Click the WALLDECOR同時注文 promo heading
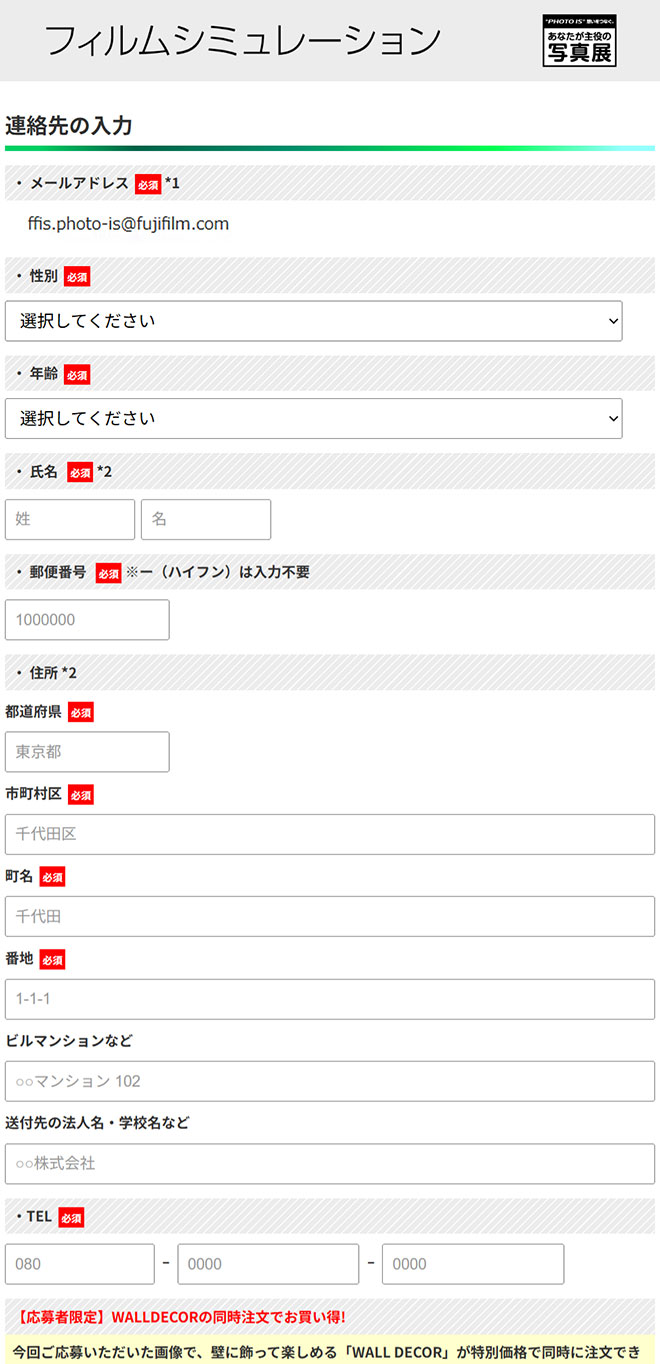The height and width of the screenshot is (1364, 660). pos(181,1317)
